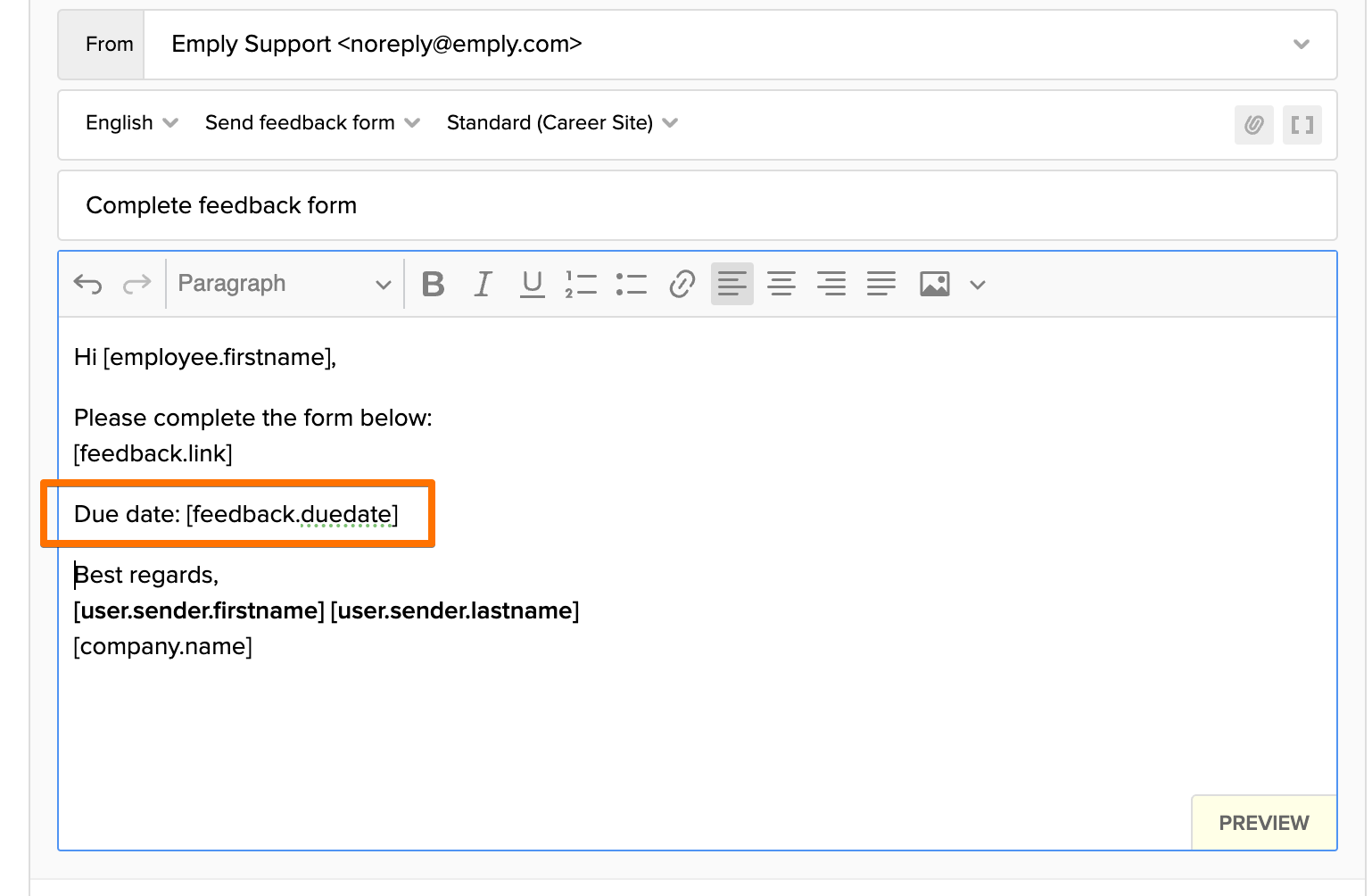Open the Paragraph style dropdown

point(284,284)
